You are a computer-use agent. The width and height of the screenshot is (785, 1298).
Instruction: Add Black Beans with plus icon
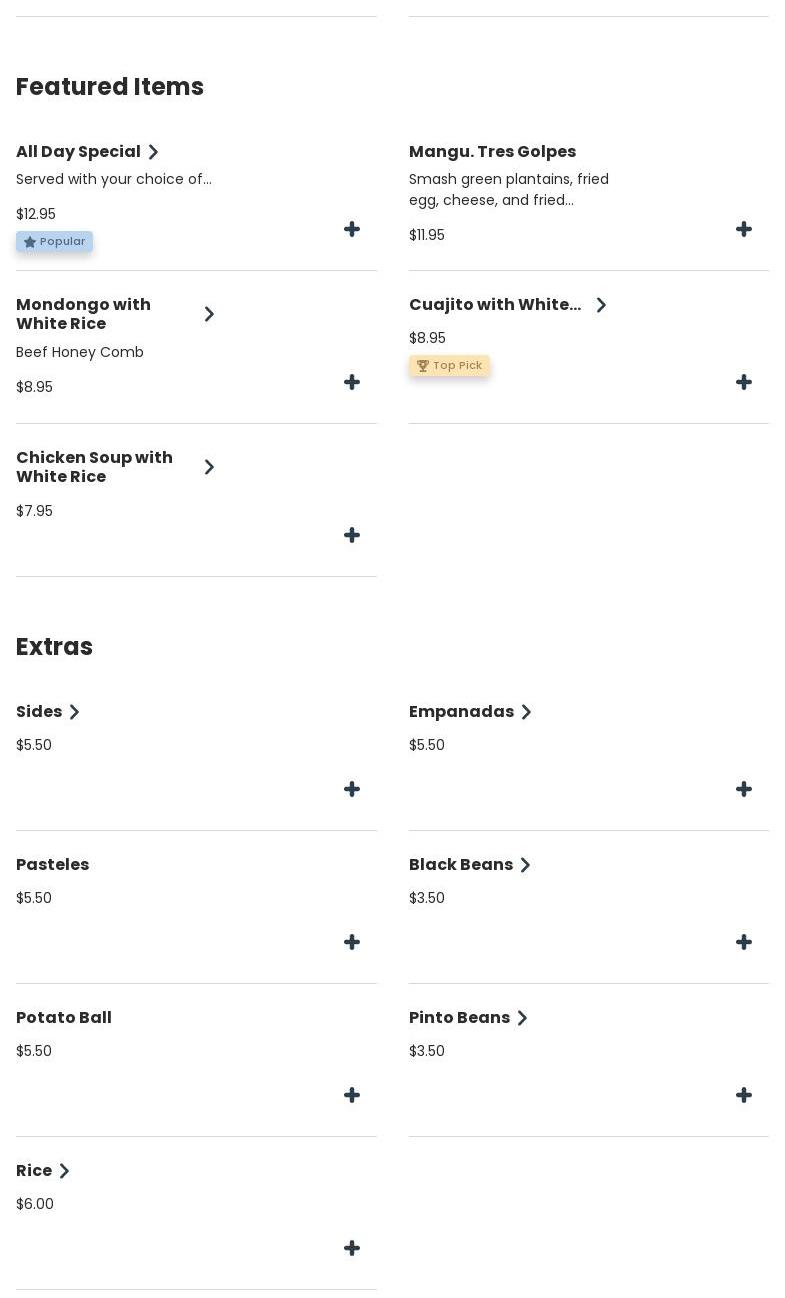coord(744,943)
